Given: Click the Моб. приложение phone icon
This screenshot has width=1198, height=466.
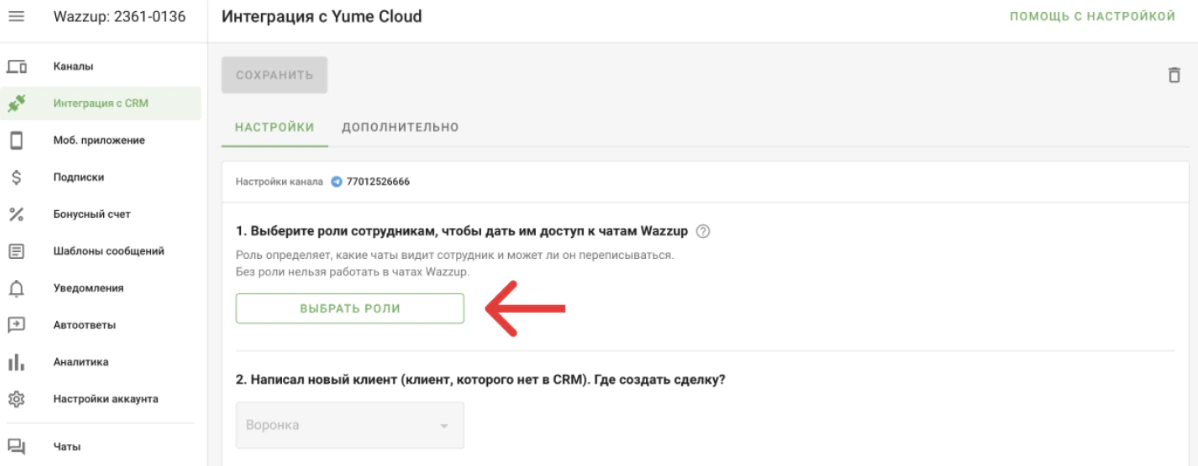Looking at the screenshot, I should [16, 141].
